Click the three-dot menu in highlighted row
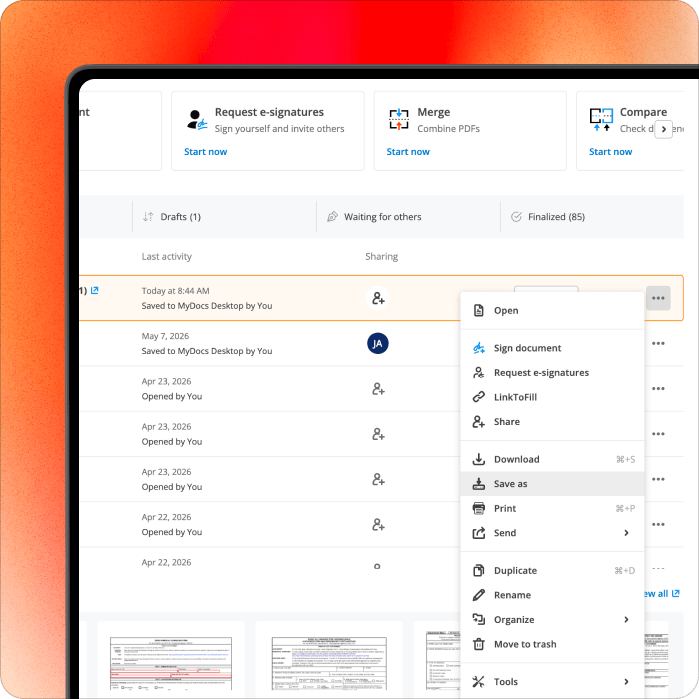The width and height of the screenshot is (699, 699). [x=658, y=298]
